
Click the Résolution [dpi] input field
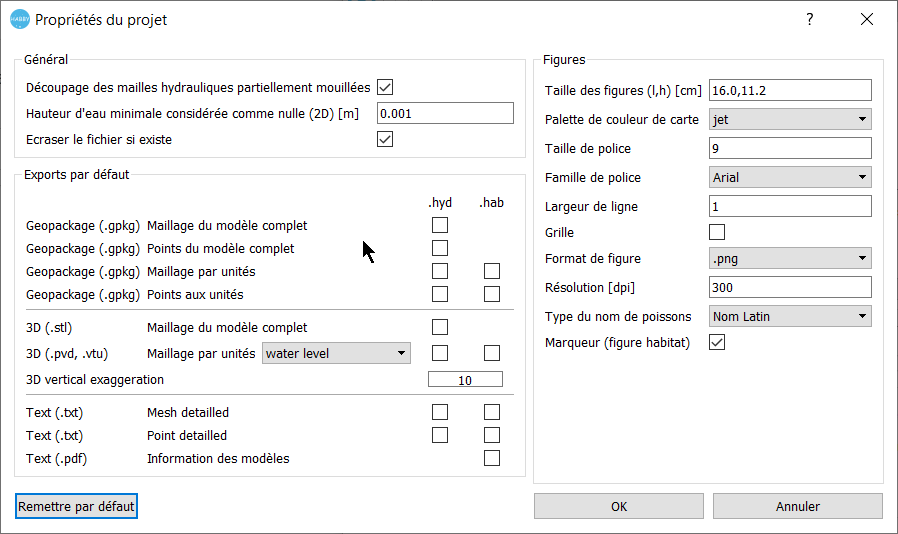click(x=790, y=288)
